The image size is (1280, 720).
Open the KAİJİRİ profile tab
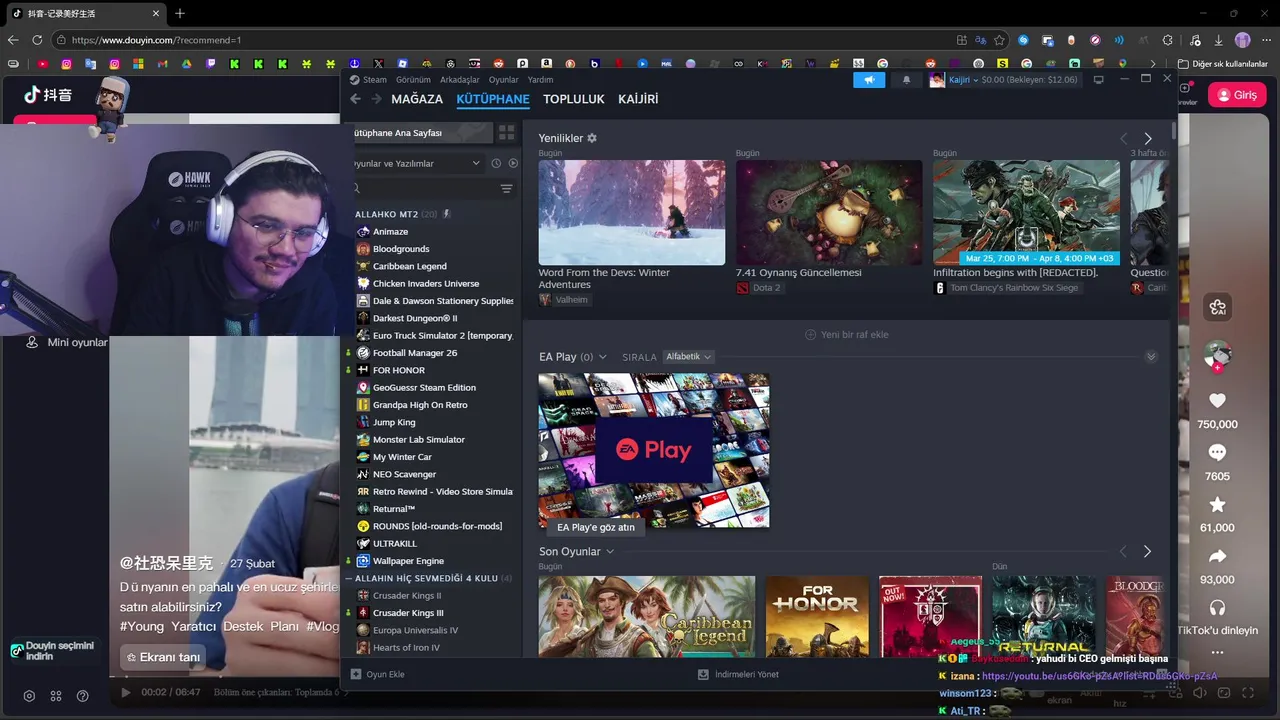click(638, 99)
